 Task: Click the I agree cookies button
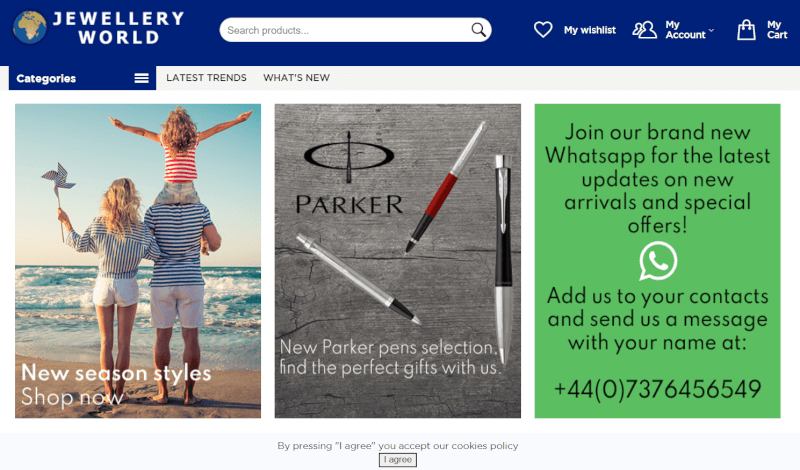pyautogui.click(x=397, y=460)
